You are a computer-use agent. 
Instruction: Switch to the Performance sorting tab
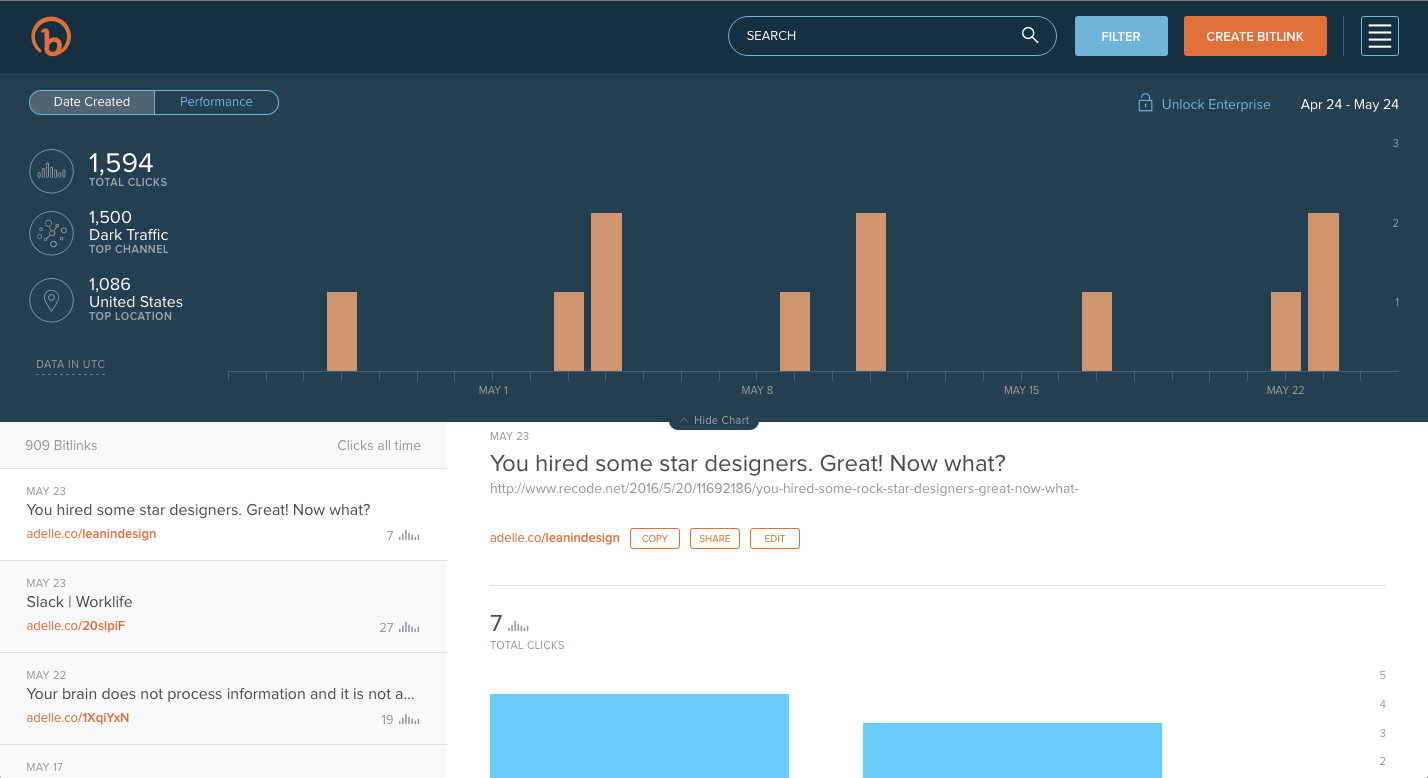point(216,102)
